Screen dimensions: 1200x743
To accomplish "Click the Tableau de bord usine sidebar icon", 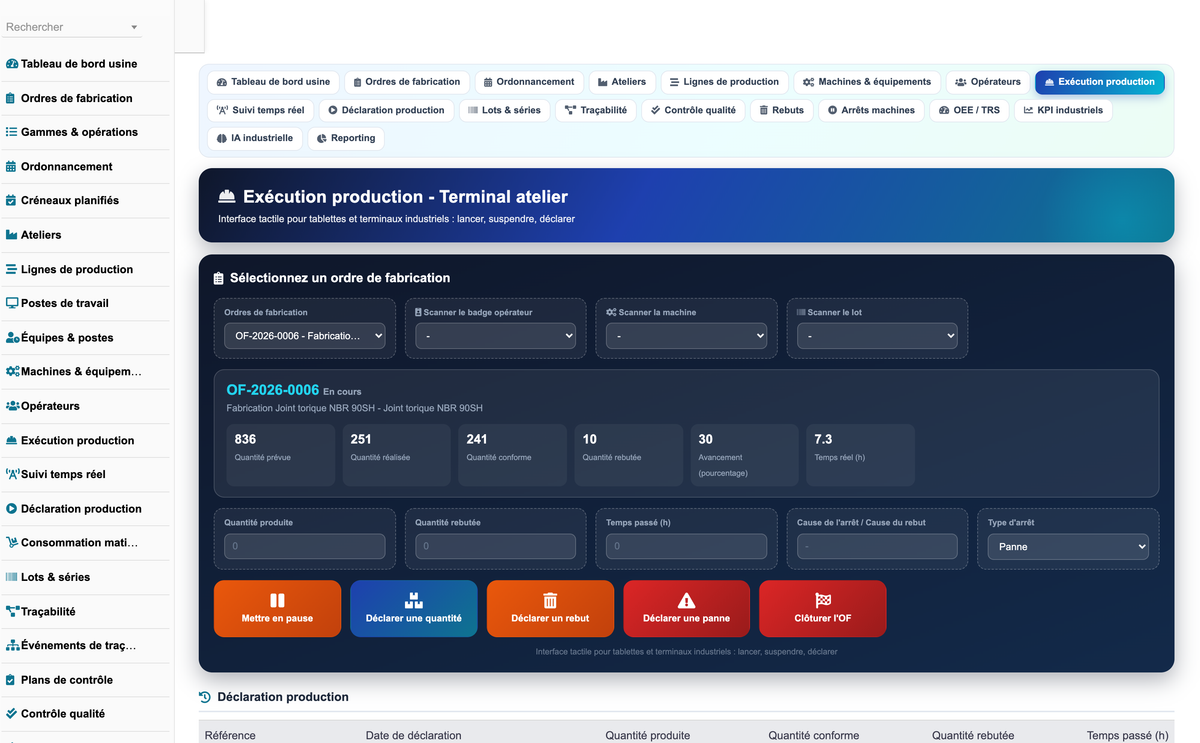I will (12, 64).
